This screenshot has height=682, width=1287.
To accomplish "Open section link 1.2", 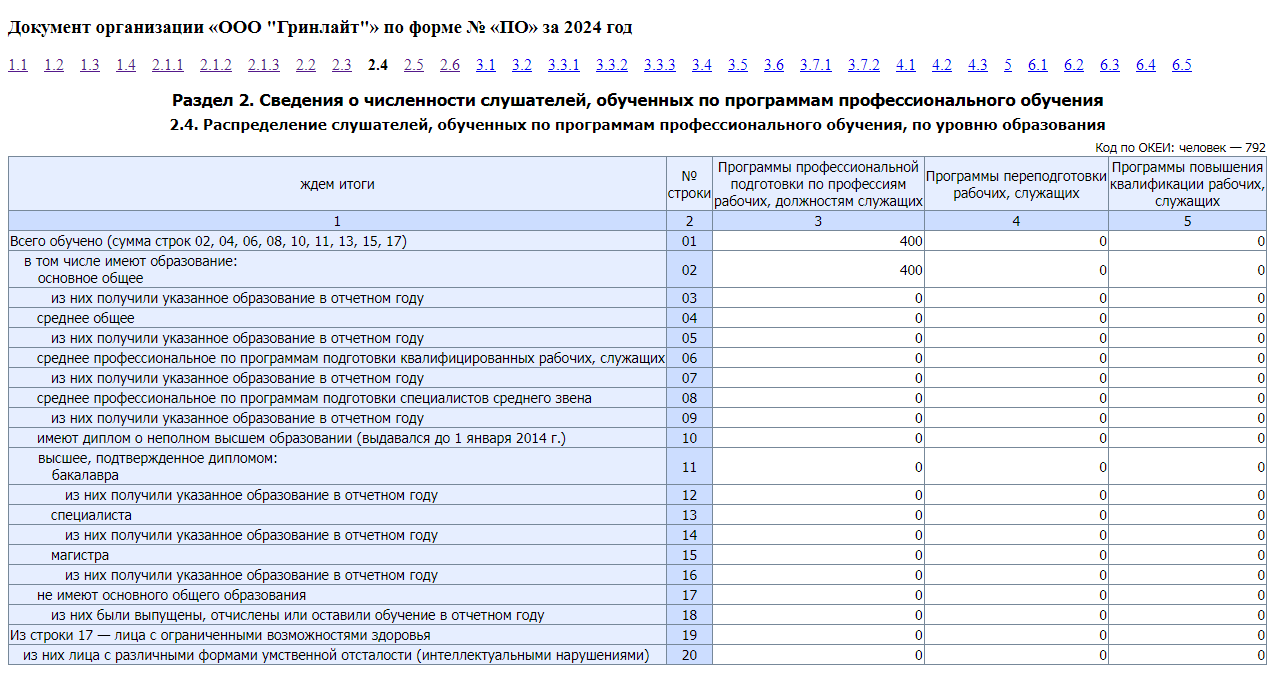I will tap(54, 65).
